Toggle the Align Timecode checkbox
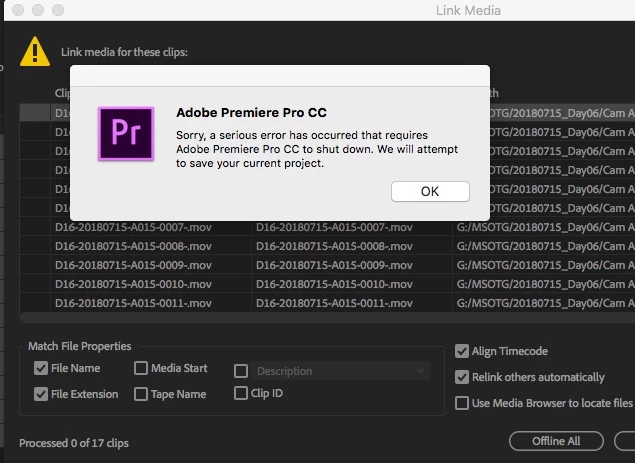The image size is (635, 463). 462,351
